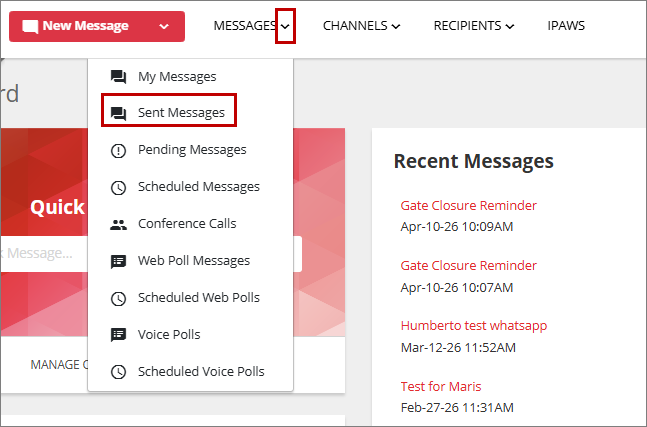Image resolution: width=647 pixels, height=427 pixels.
Task: Click the Scheduled Web Polls clock icon
Action: coord(118,298)
